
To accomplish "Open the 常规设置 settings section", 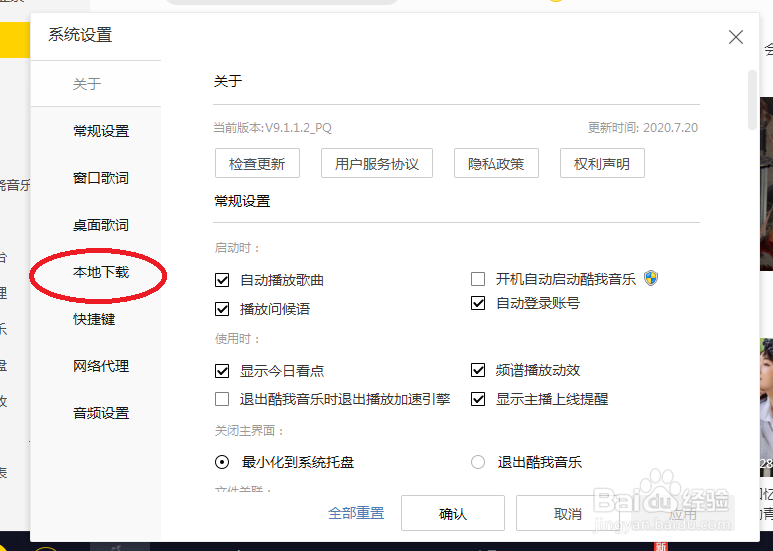I will point(101,131).
